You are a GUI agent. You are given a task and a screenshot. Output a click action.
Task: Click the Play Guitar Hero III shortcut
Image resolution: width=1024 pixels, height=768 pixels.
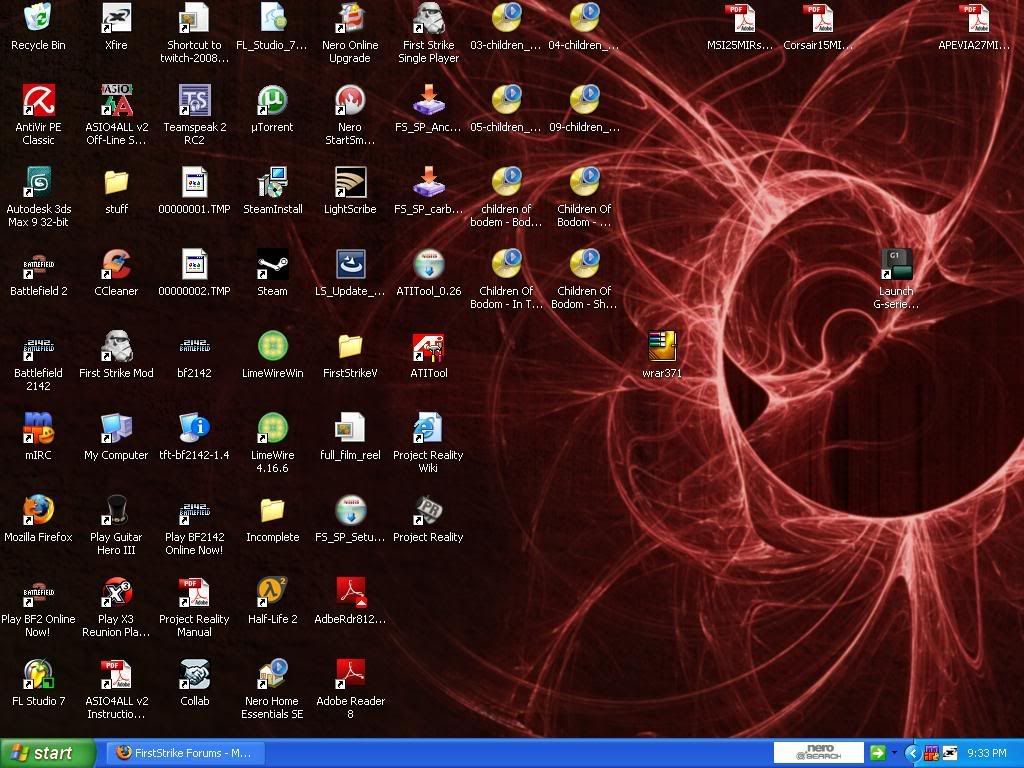pos(116,509)
